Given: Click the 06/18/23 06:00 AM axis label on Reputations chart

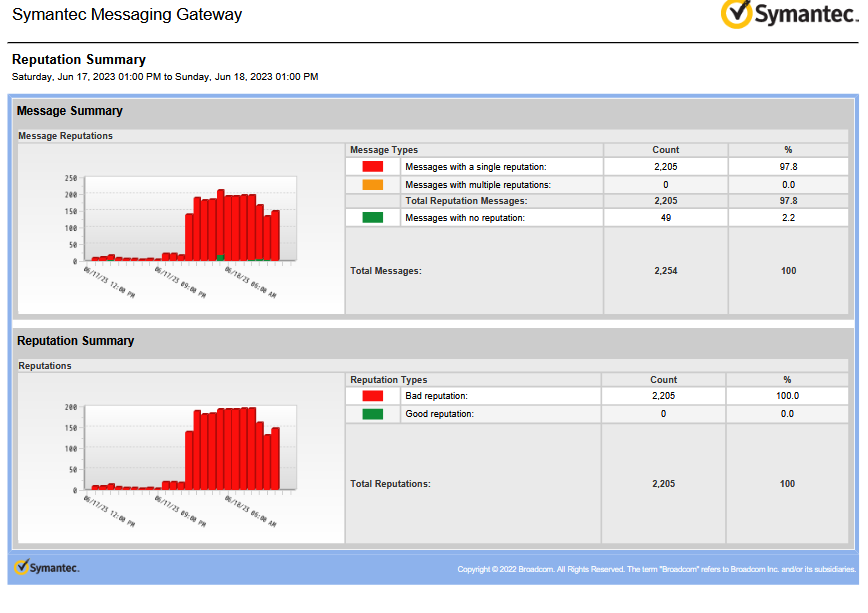Looking at the screenshot, I should tap(250, 511).
